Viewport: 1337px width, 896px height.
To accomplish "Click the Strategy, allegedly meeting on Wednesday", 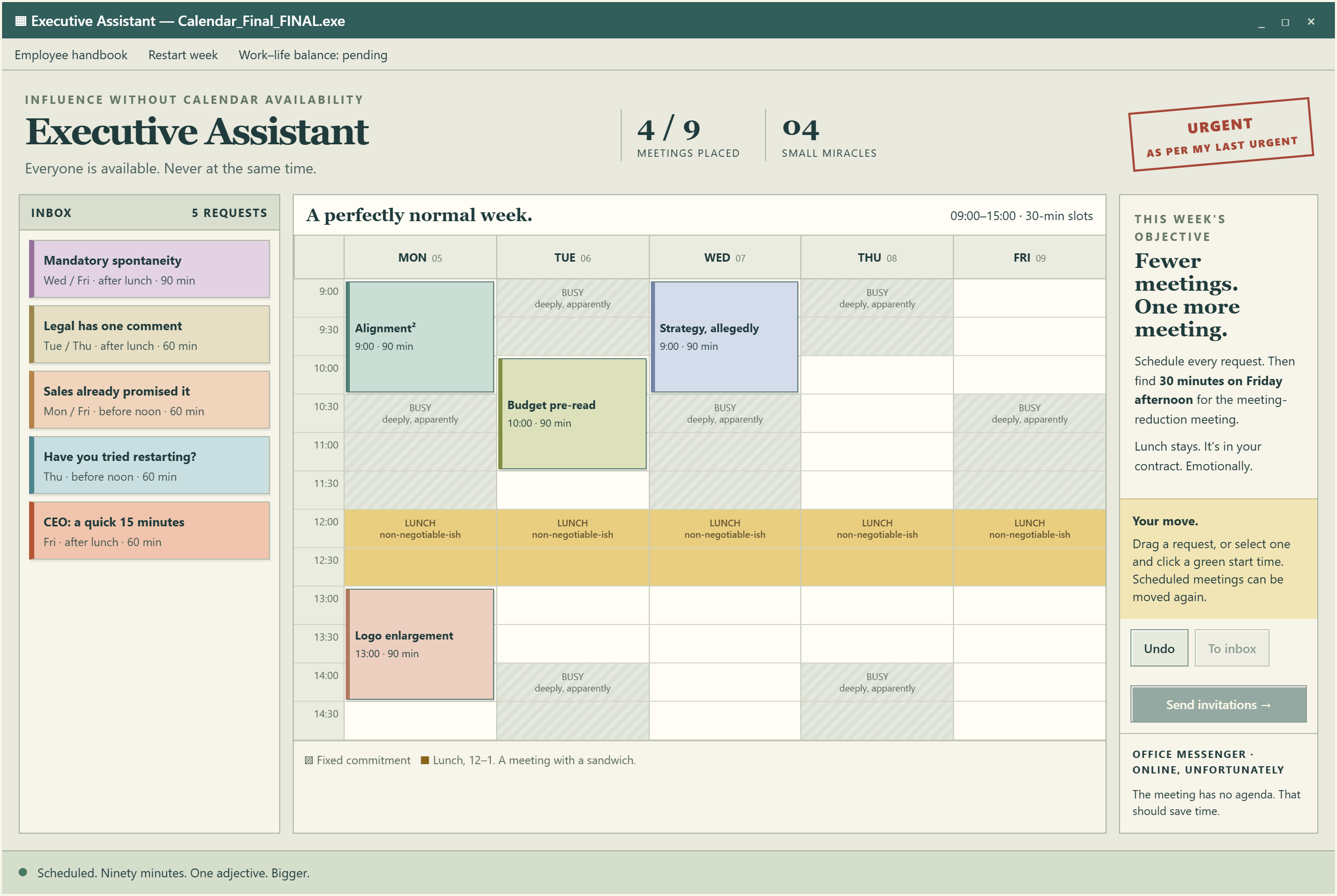I will [x=725, y=336].
